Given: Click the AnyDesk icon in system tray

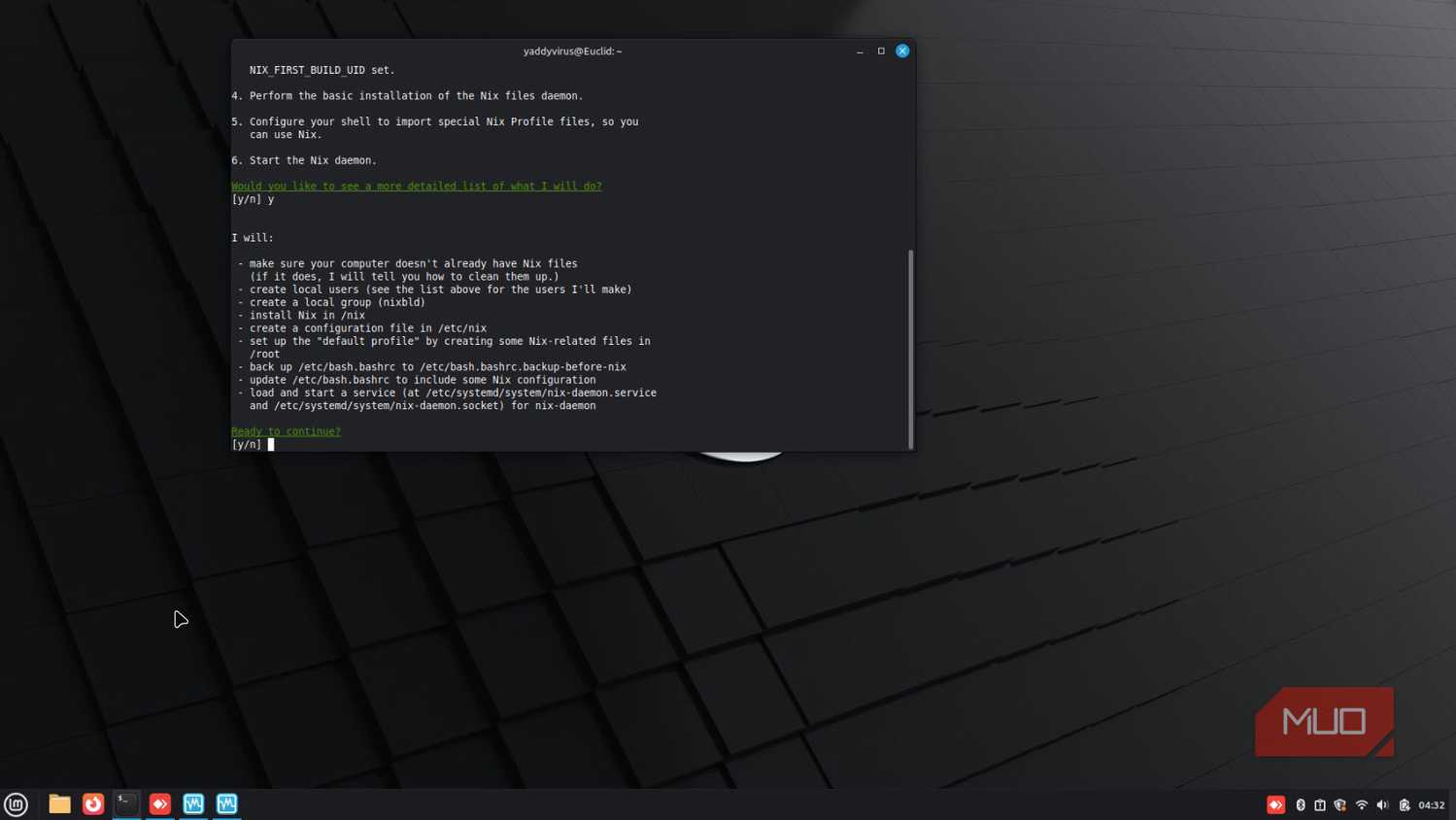Looking at the screenshot, I should point(1275,804).
